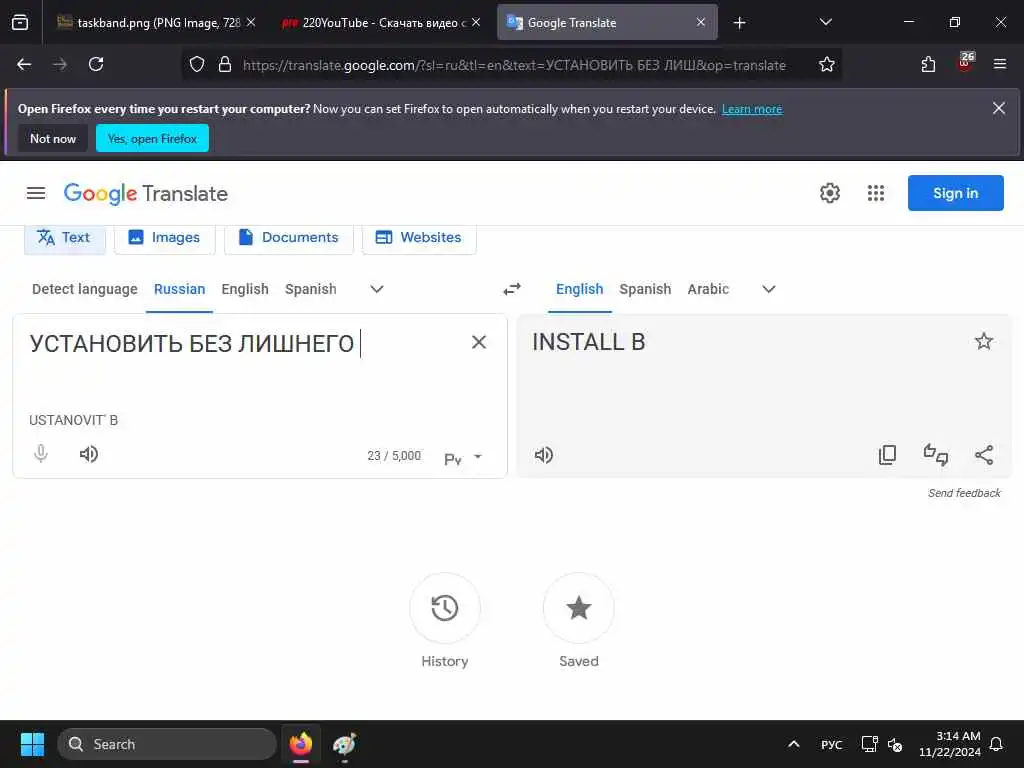Open Firefox extensions puzzle icon
The height and width of the screenshot is (768, 1024).
point(928,65)
